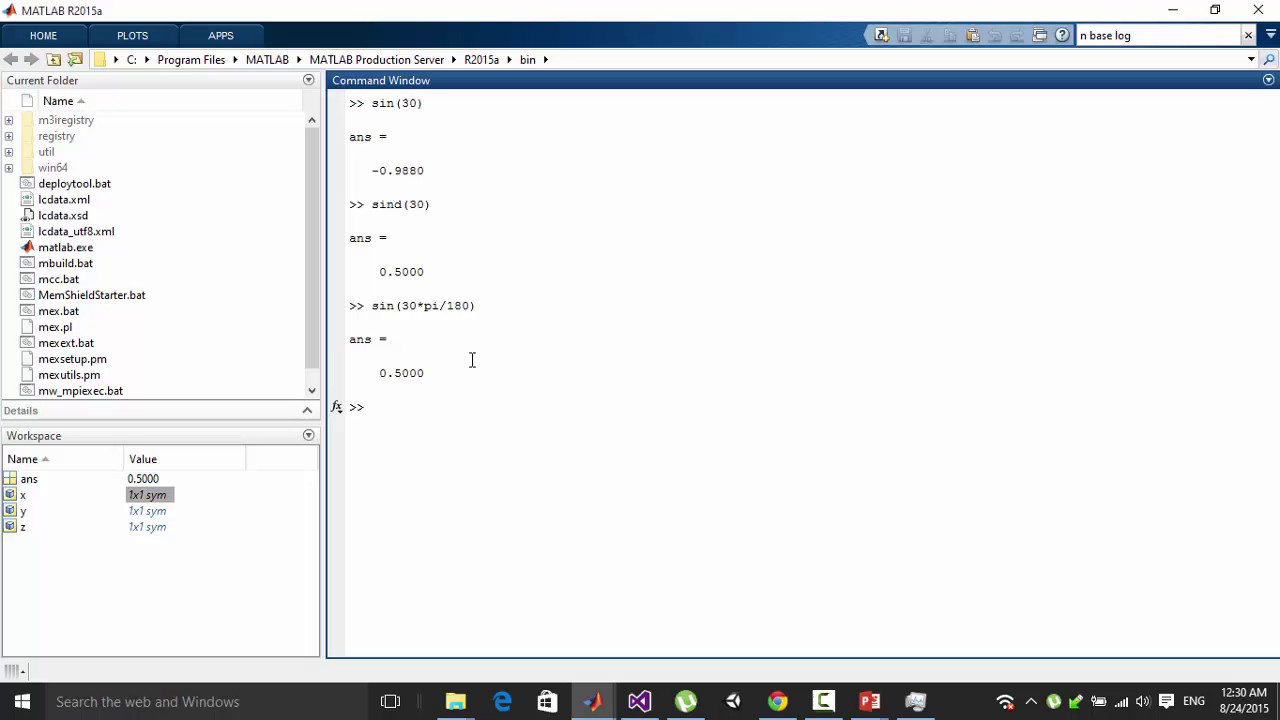Open Visual Studio from taskbar
The width and height of the screenshot is (1280, 720).
[639, 701]
